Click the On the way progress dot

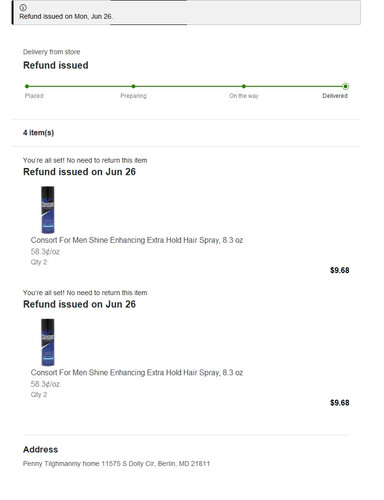pos(244,86)
